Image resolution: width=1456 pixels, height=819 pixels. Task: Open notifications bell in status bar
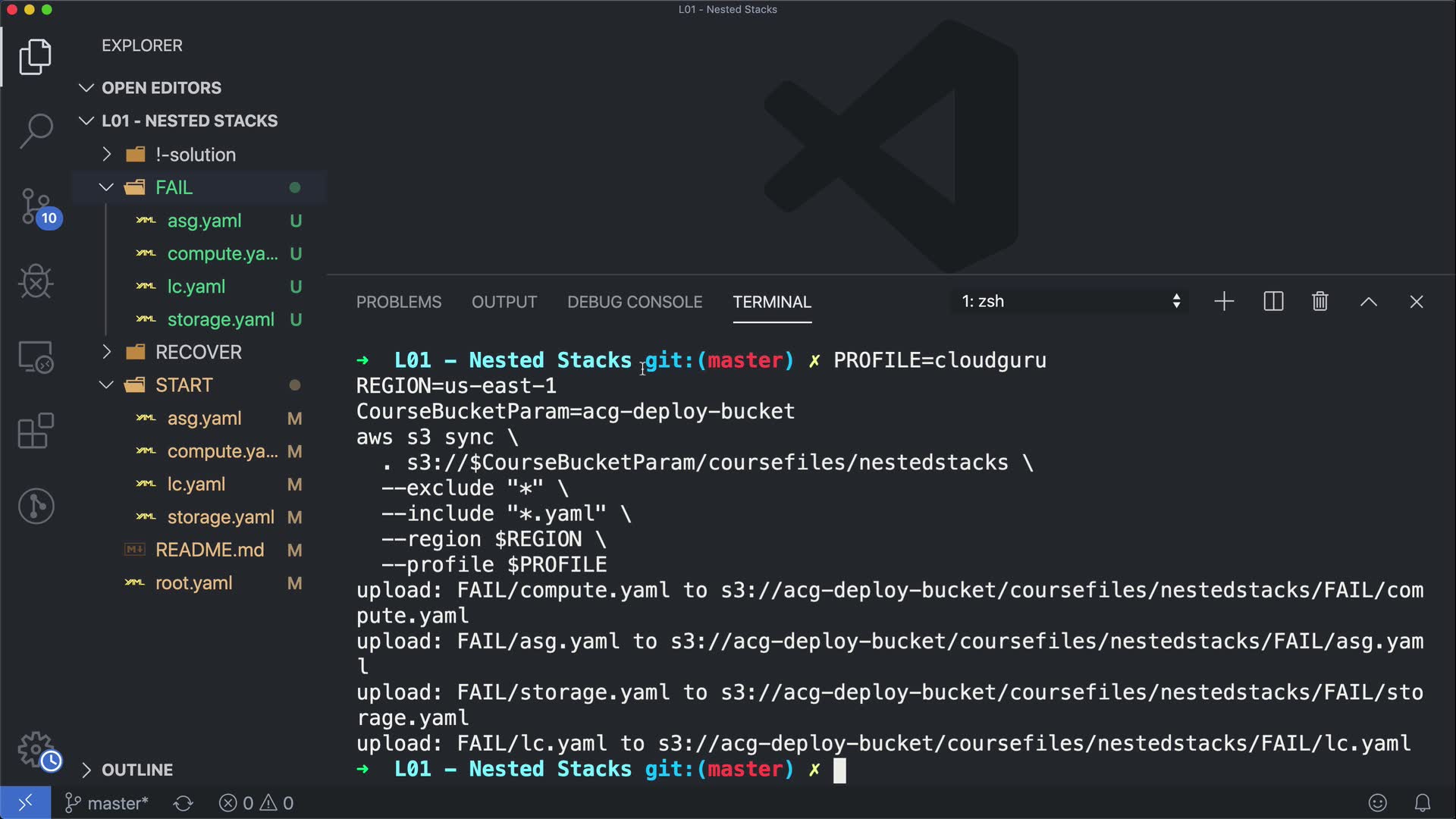point(1423,802)
